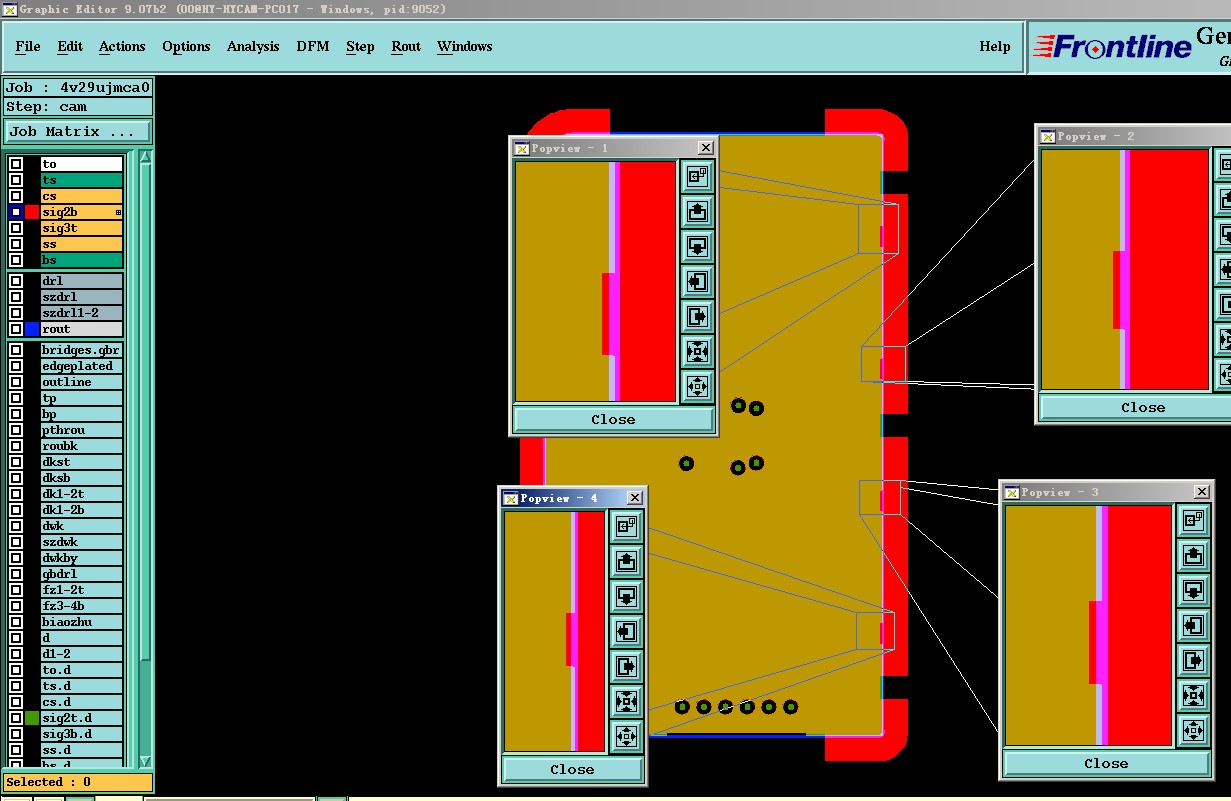Click the green color swatch for sig2t.d
The height and width of the screenshot is (801, 1231).
point(32,718)
